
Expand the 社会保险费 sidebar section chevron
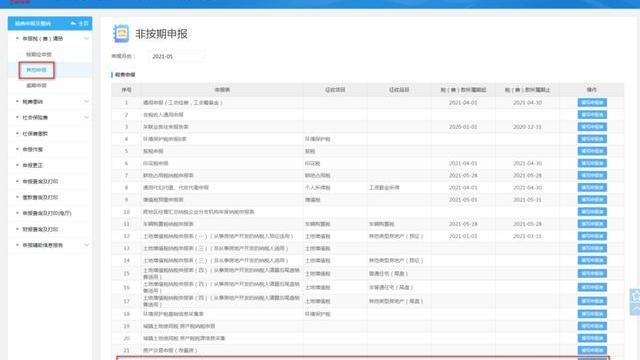click(87, 118)
